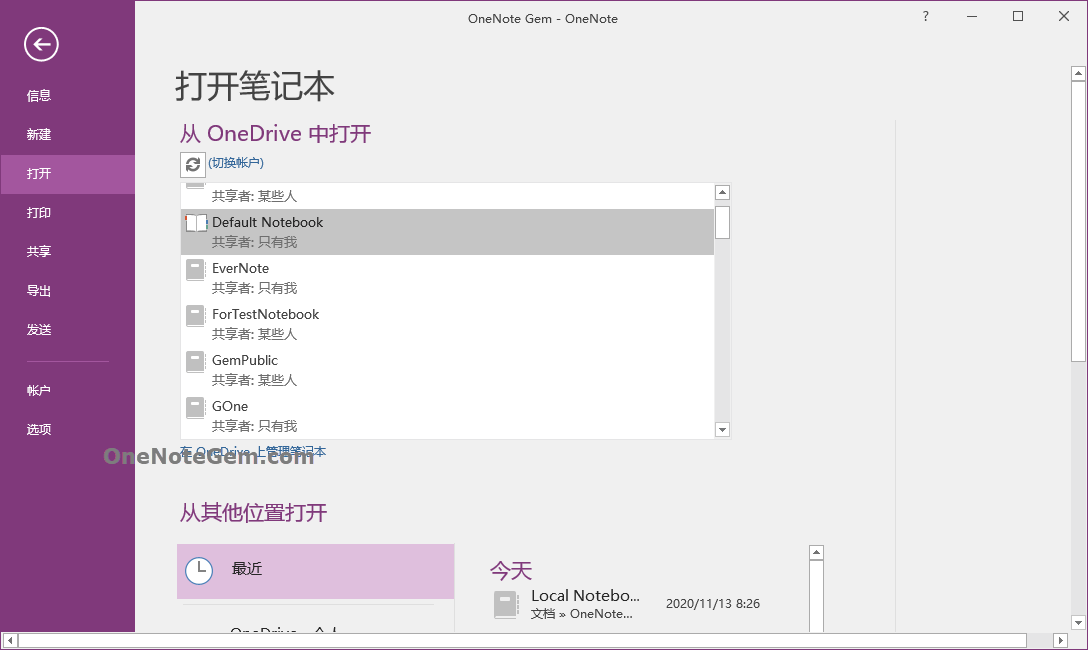Open 选项 in the sidebar
The height and width of the screenshot is (650, 1088).
tap(67, 429)
